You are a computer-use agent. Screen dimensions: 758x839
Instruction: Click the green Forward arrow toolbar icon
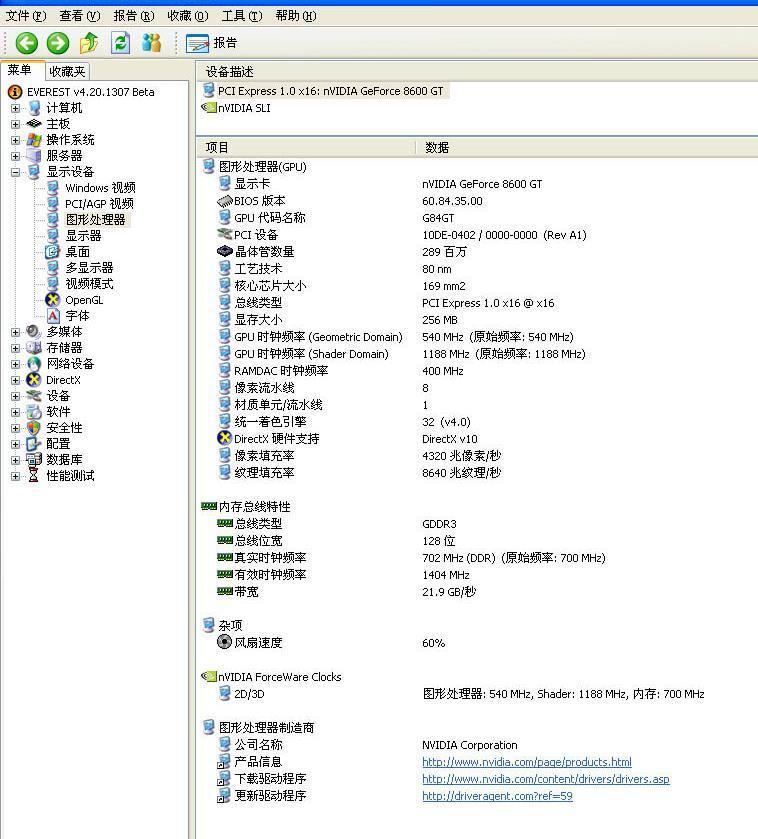[58, 42]
